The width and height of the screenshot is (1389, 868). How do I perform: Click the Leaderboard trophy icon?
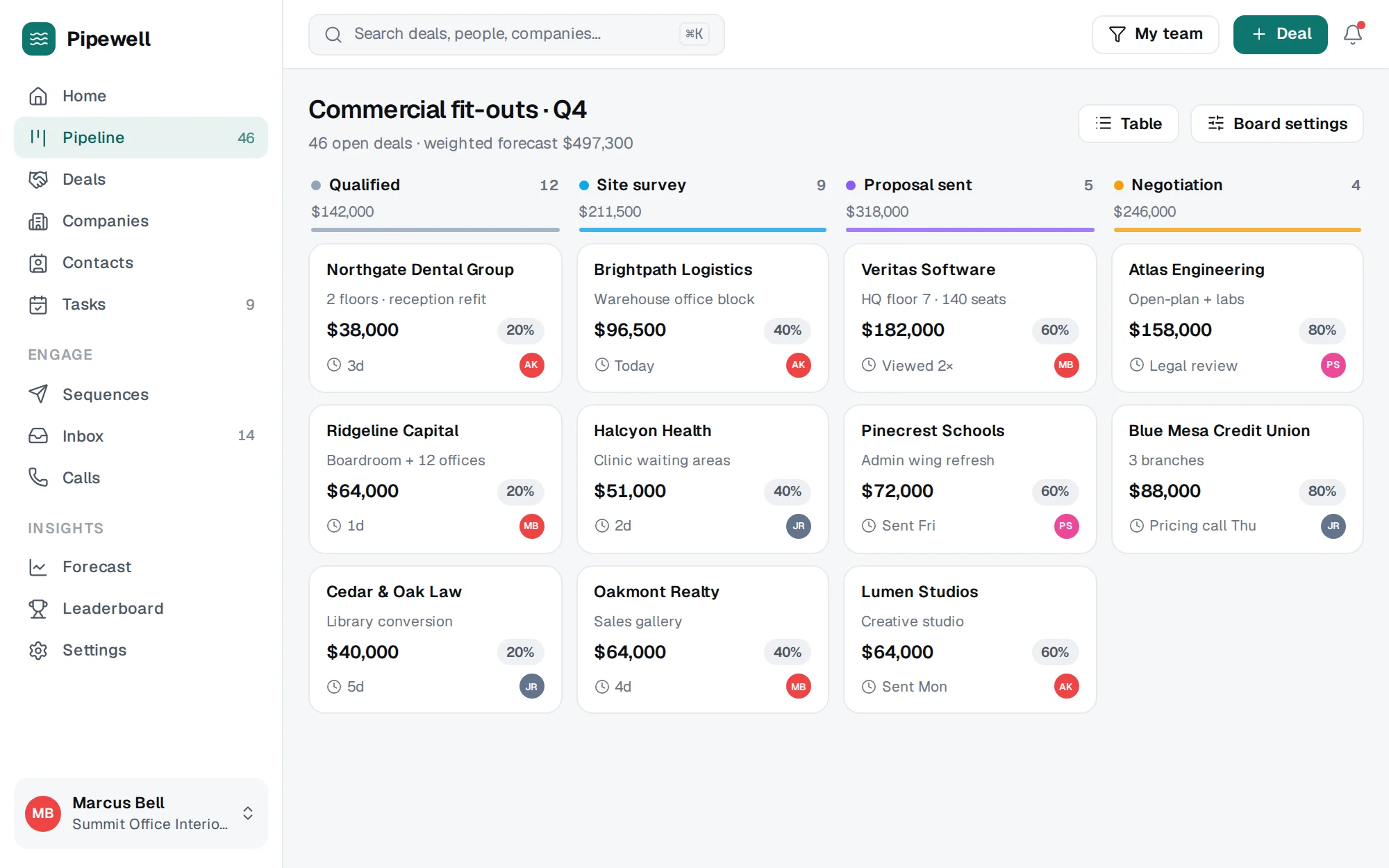(x=38, y=608)
